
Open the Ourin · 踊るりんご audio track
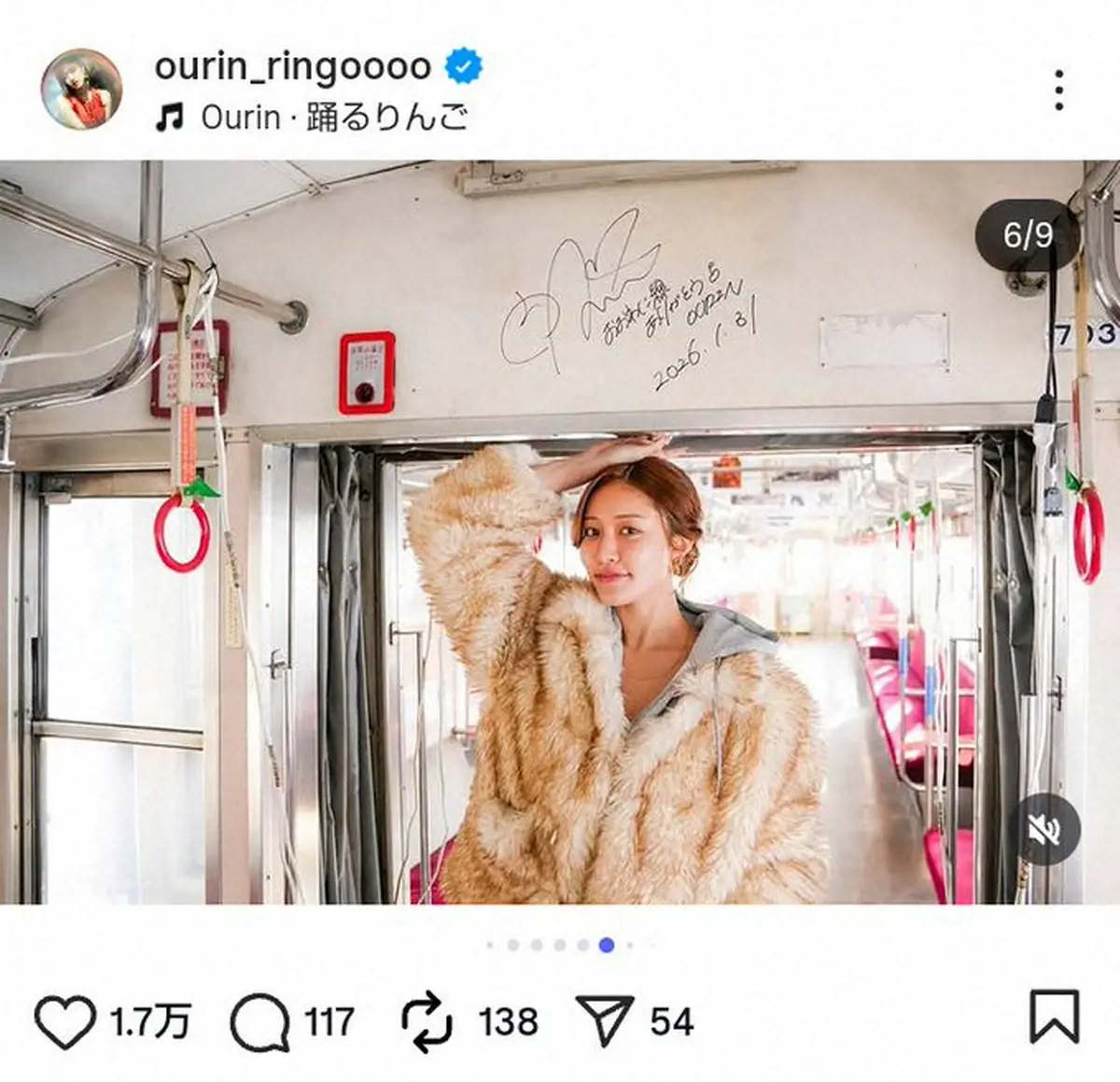335,118
